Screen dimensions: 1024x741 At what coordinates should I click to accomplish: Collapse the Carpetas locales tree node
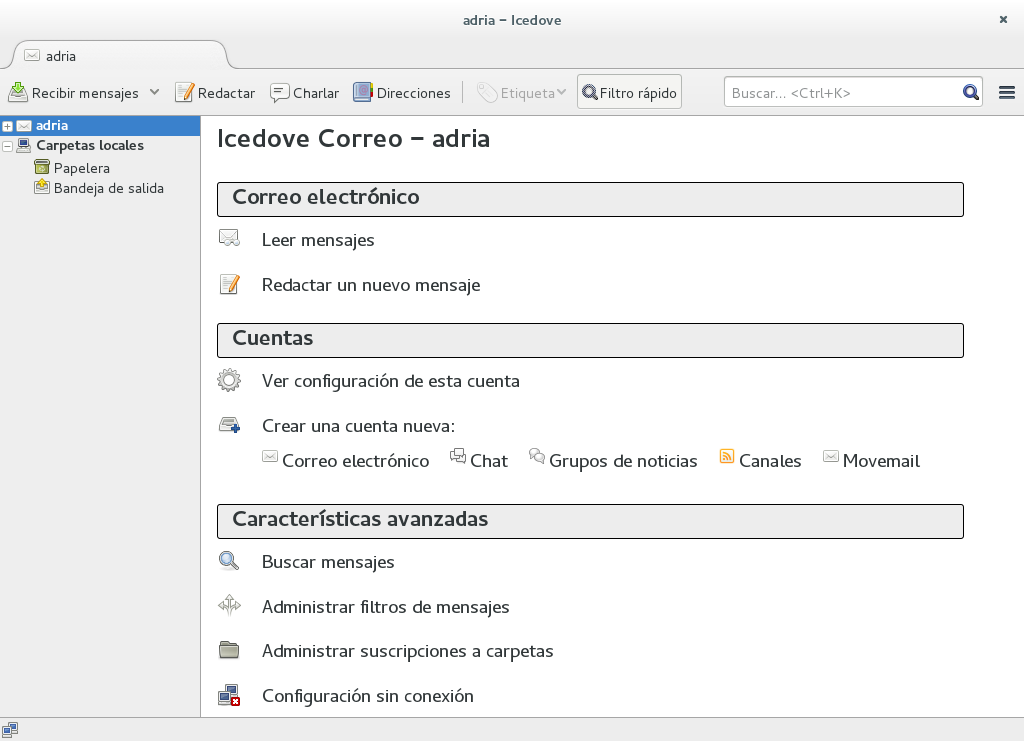pyautogui.click(x=7, y=146)
